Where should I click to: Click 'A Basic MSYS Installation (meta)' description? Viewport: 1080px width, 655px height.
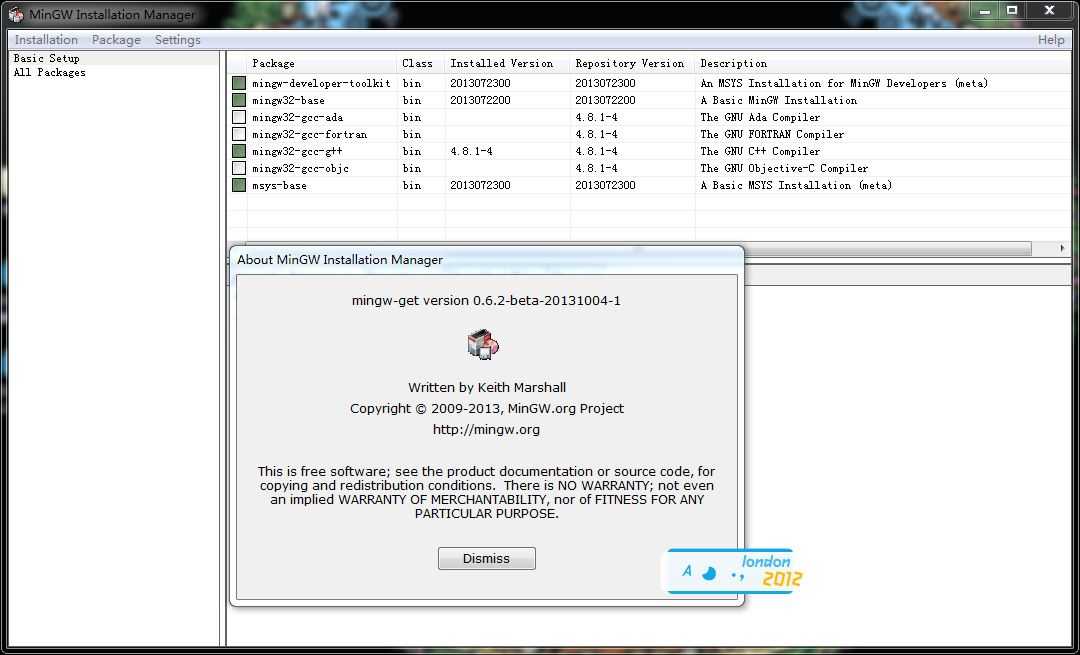(796, 185)
